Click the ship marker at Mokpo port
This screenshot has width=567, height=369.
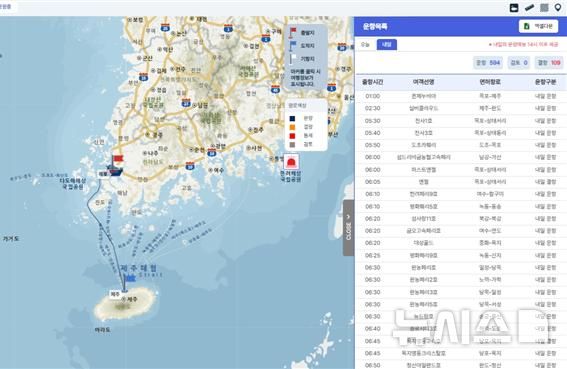coord(115,171)
